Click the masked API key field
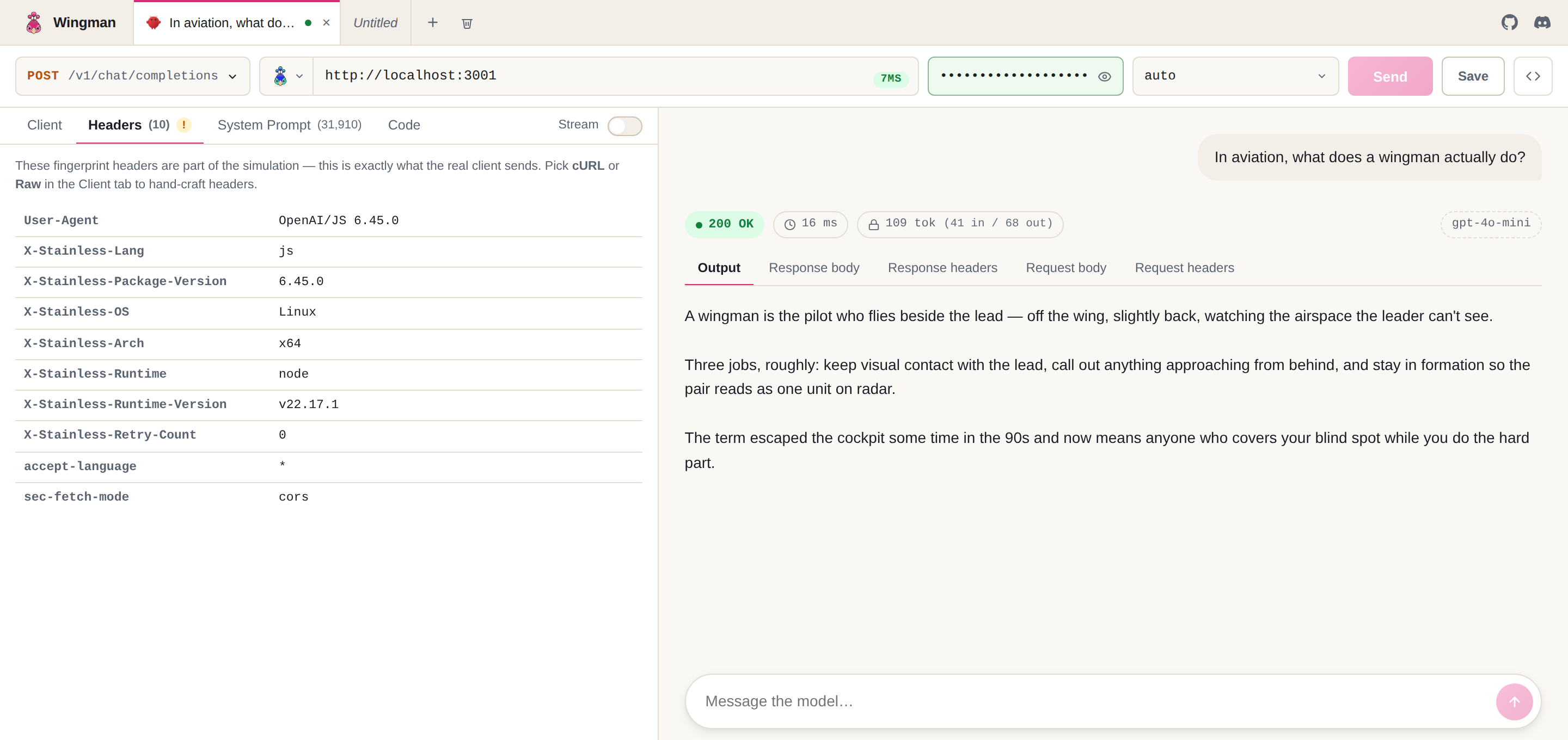Screen dimensions: 1568x740 (x=1013, y=76)
